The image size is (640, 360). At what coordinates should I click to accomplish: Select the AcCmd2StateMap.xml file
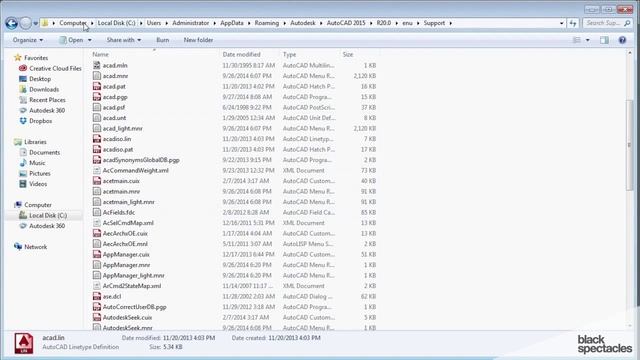pos(132,286)
